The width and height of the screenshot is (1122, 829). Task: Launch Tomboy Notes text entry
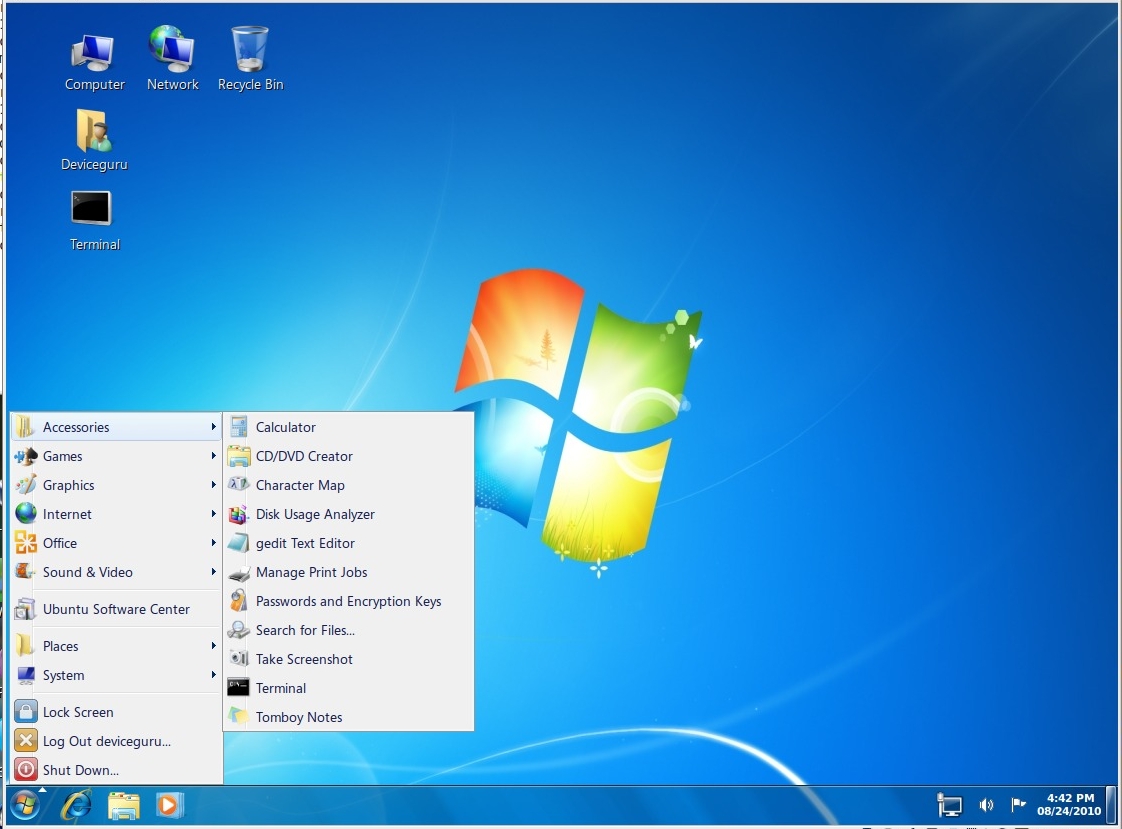[299, 717]
